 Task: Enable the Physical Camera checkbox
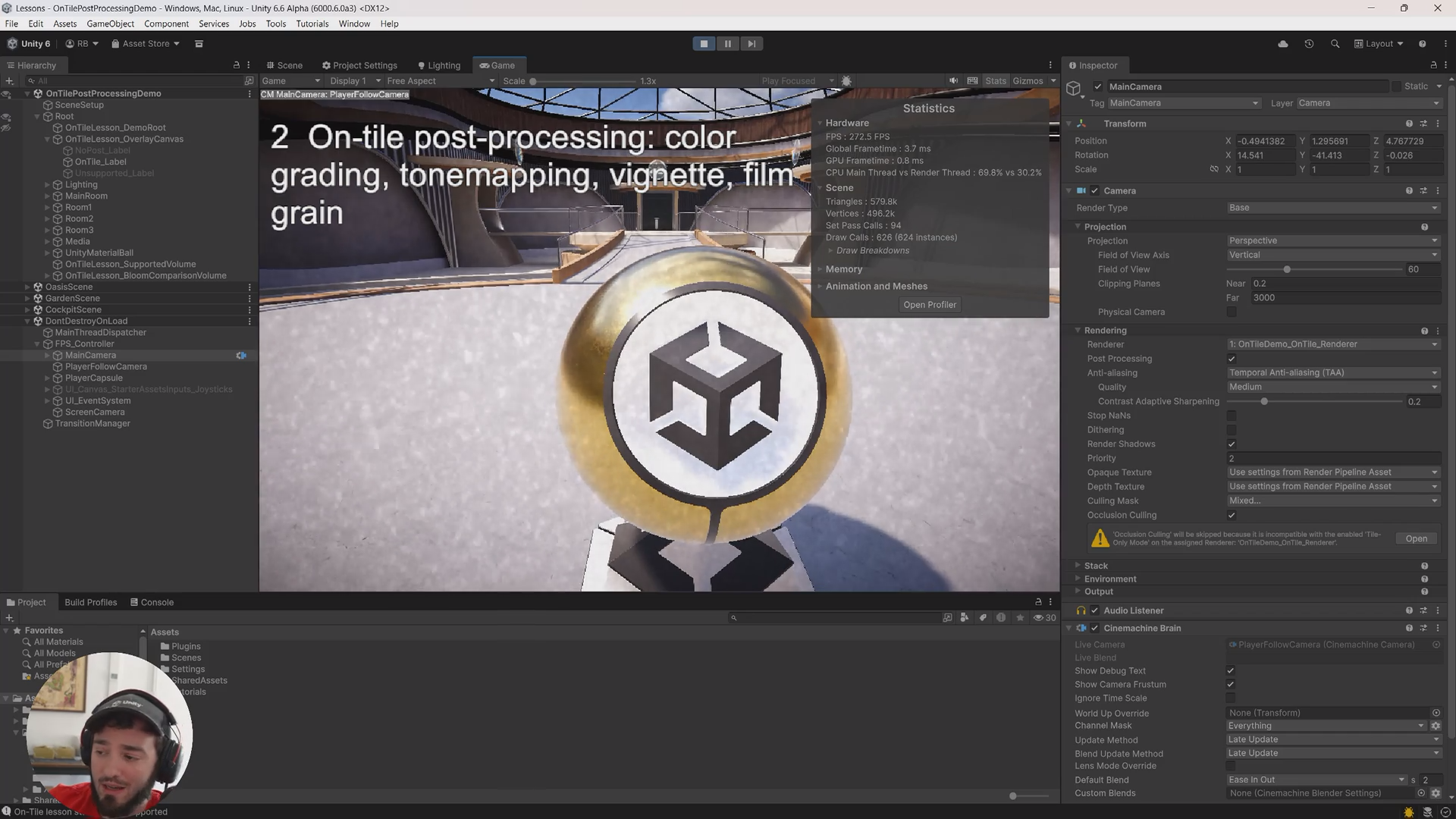pyautogui.click(x=1232, y=312)
